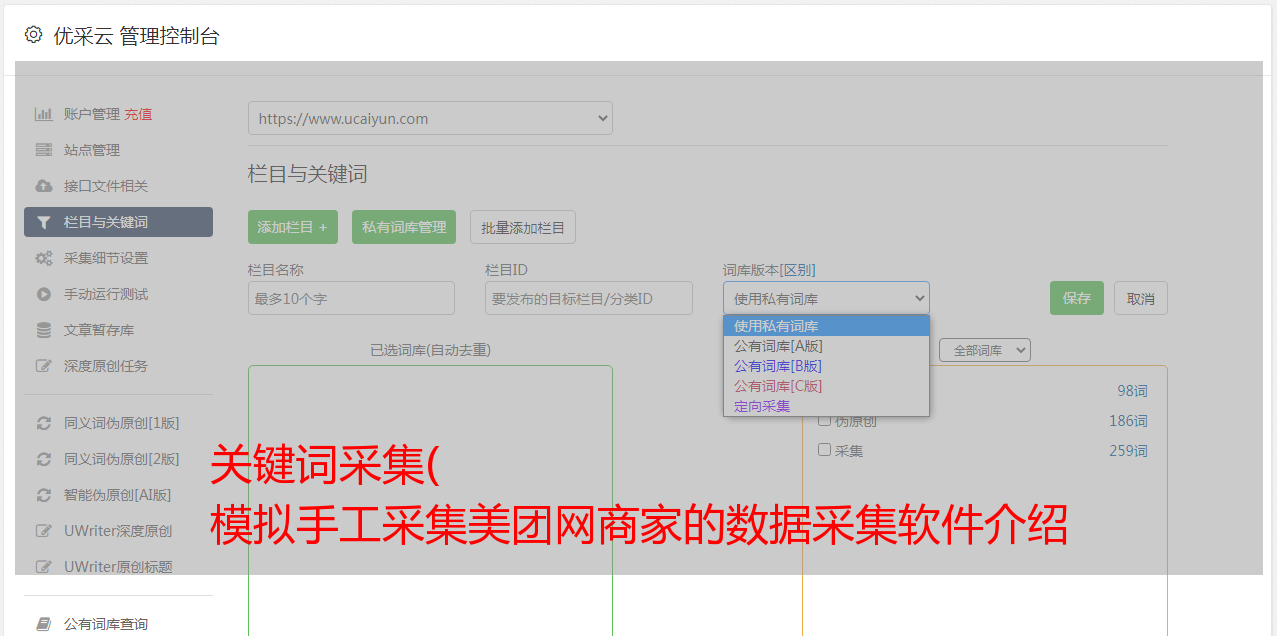Open the 全部词库 filter dropdown
The image size is (1277, 636).
(x=985, y=350)
